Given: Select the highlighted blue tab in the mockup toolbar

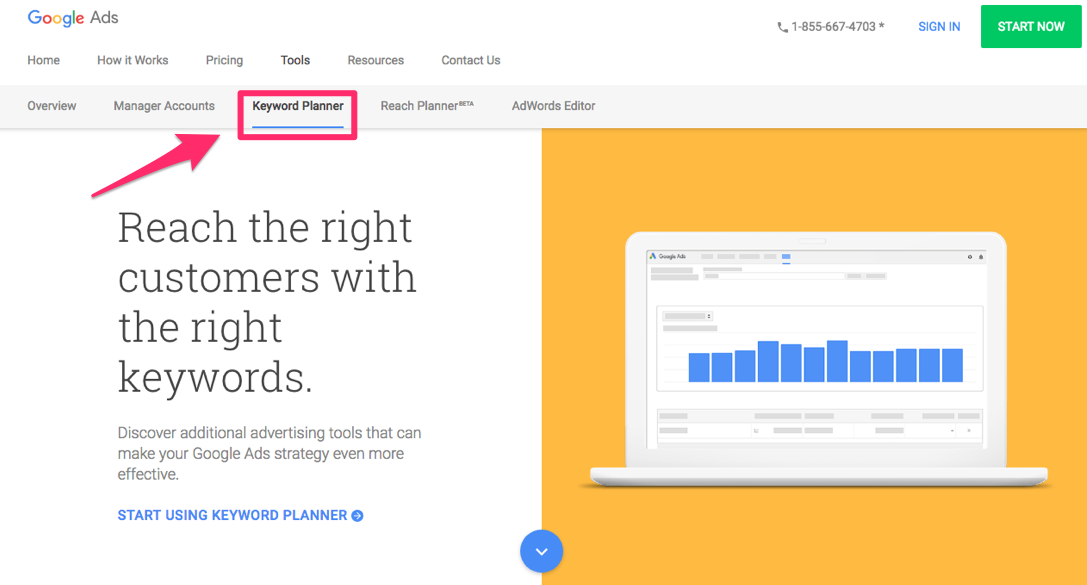Looking at the screenshot, I should click(786, 256).
